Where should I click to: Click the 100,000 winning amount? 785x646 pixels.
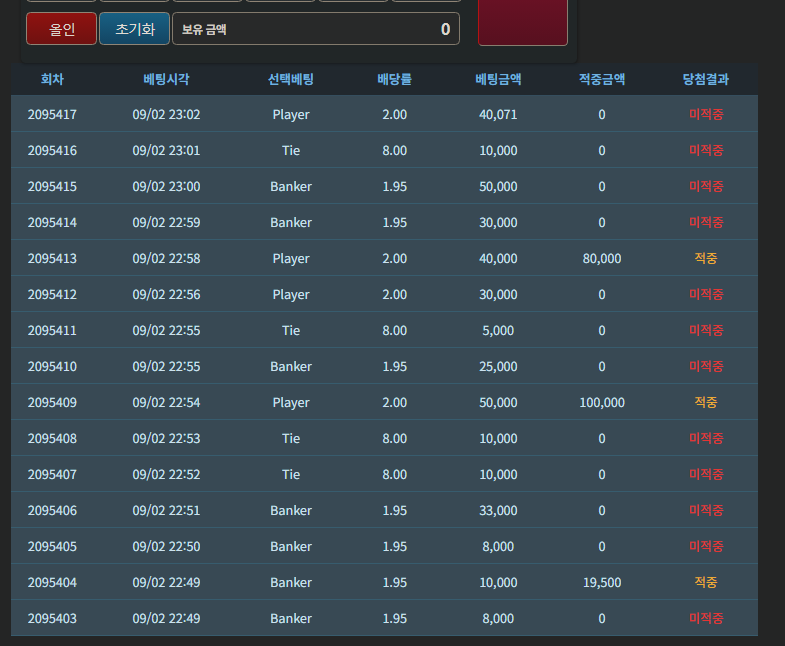[602, 403]
